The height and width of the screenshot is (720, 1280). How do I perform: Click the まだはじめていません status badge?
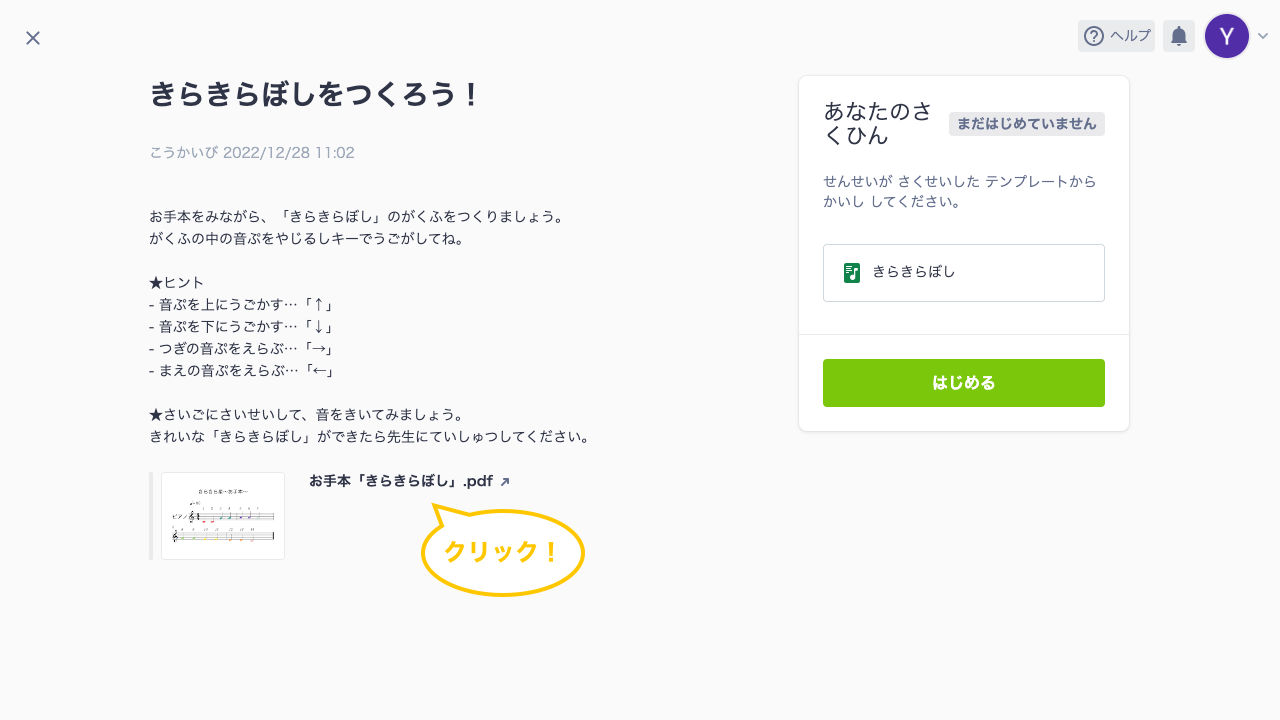pos(1026,124)
